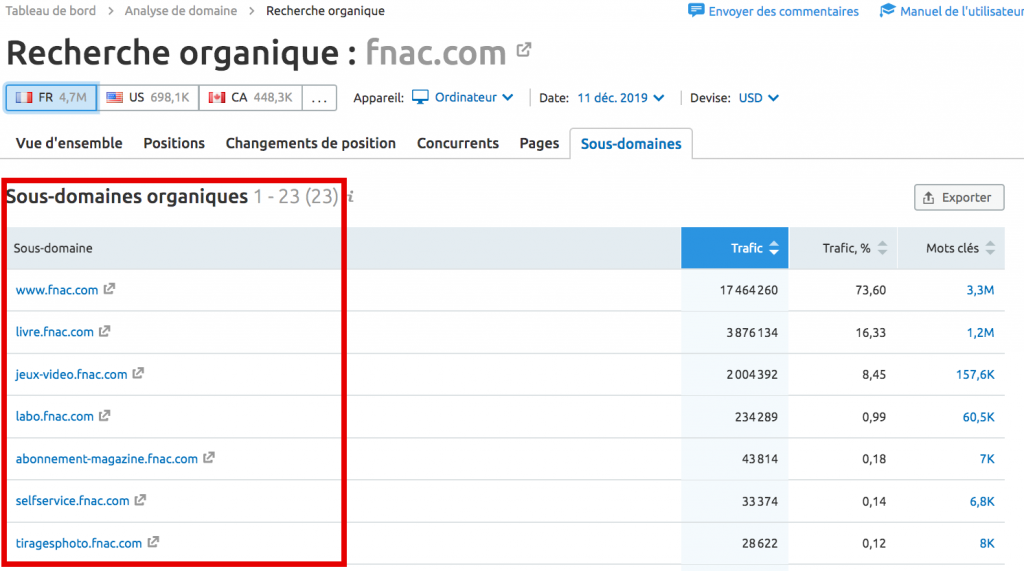Open Manuel de l'utilisateur link
The height and width of the screenshot is (571, 1024).
point(961,11)
